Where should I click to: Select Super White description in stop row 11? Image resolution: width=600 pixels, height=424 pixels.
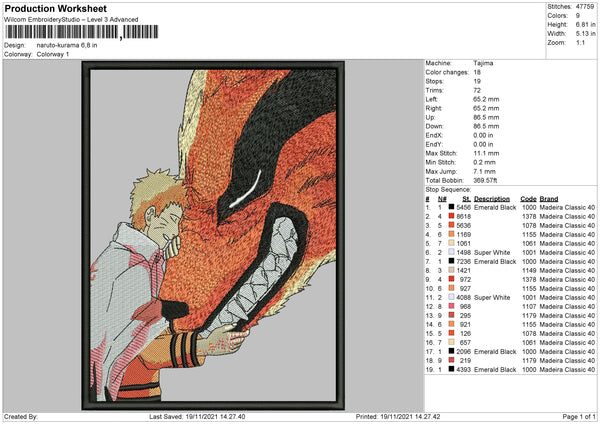click(492, 297)
